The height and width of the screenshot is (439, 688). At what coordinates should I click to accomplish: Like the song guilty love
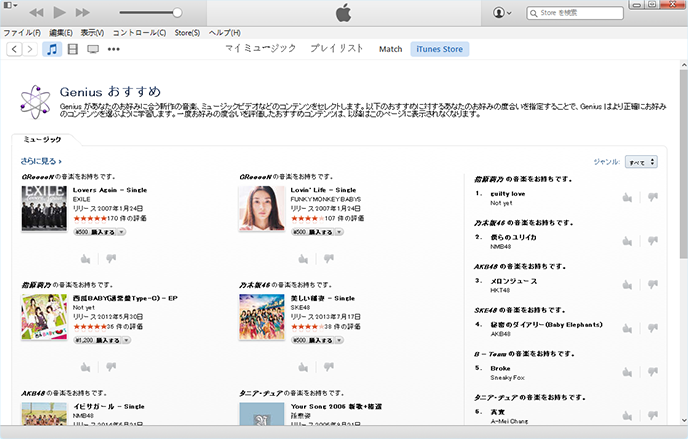click(627, 198)
